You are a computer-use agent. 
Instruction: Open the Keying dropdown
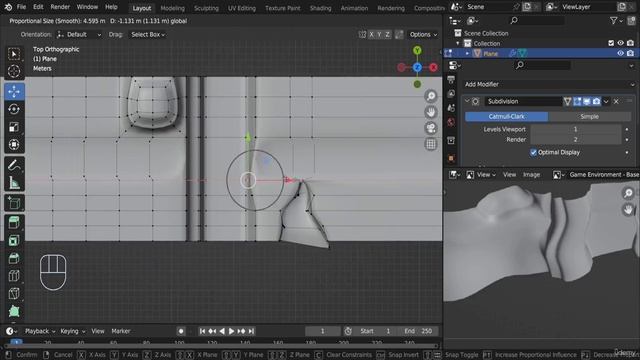click(x=73, y=331)
